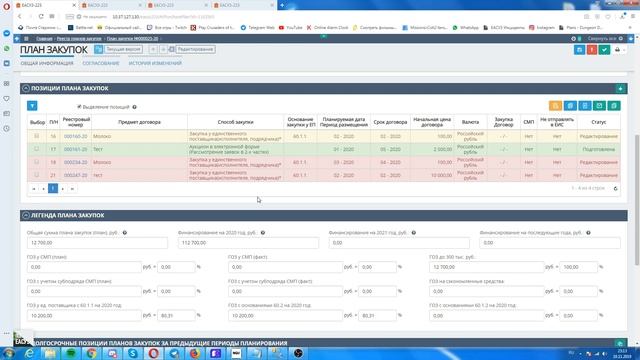
Task: Click the help icon beside Финансирование на 2020 год
Action: point(263,233)
